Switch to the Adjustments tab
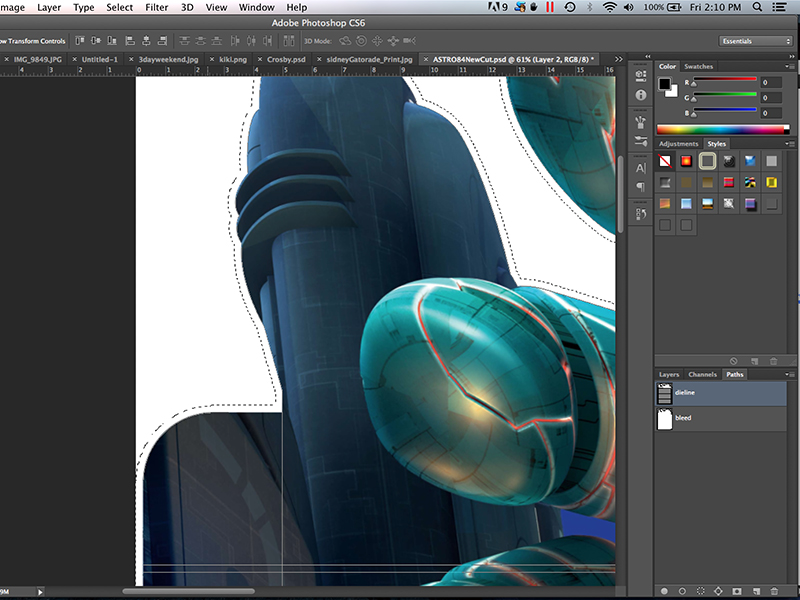Viewport: 800px width, 600px height. click(x=678, y=144)
